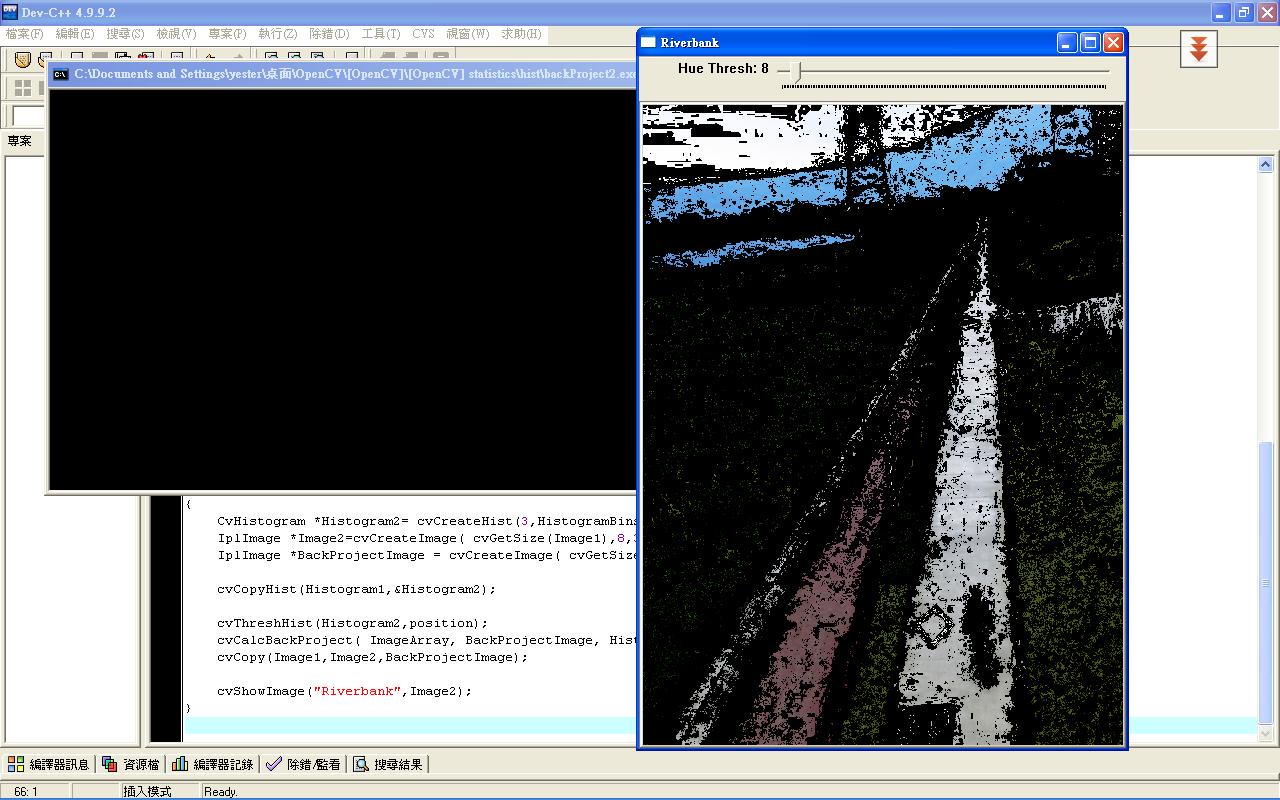This screenshot has height=800, width=1280.
Task: Close the Riverbank window
Action: tap(1113, 42)
